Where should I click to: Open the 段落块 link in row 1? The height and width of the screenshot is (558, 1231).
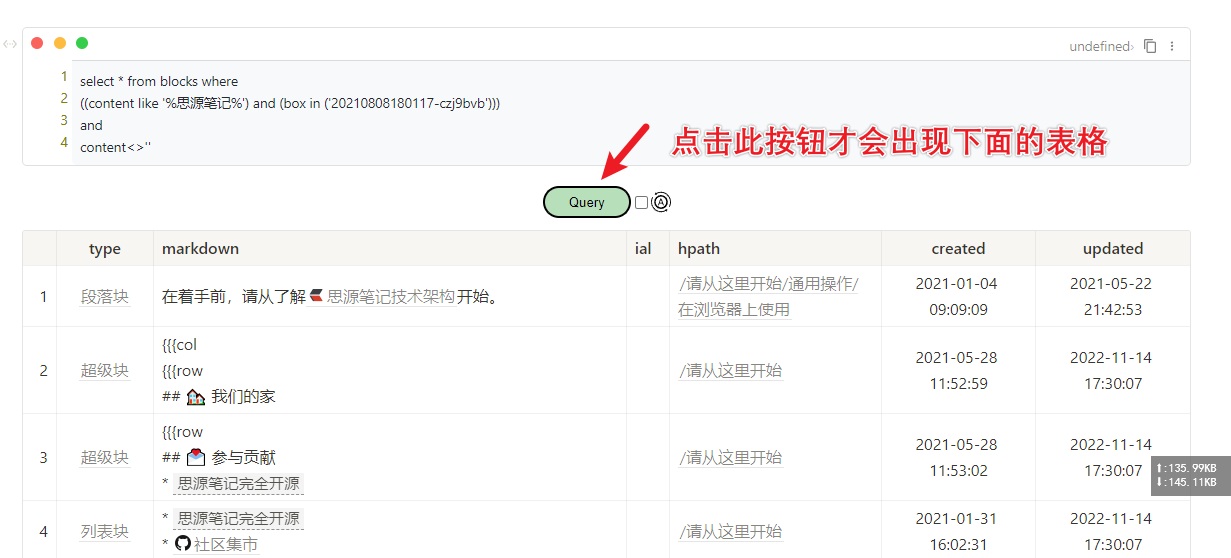[x=105, y=297]
